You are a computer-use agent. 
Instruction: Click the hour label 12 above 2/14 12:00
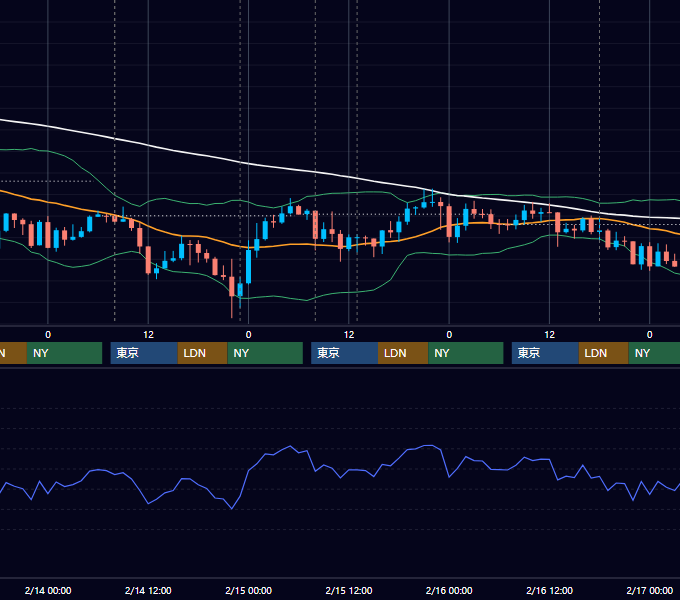coord(148,335)
